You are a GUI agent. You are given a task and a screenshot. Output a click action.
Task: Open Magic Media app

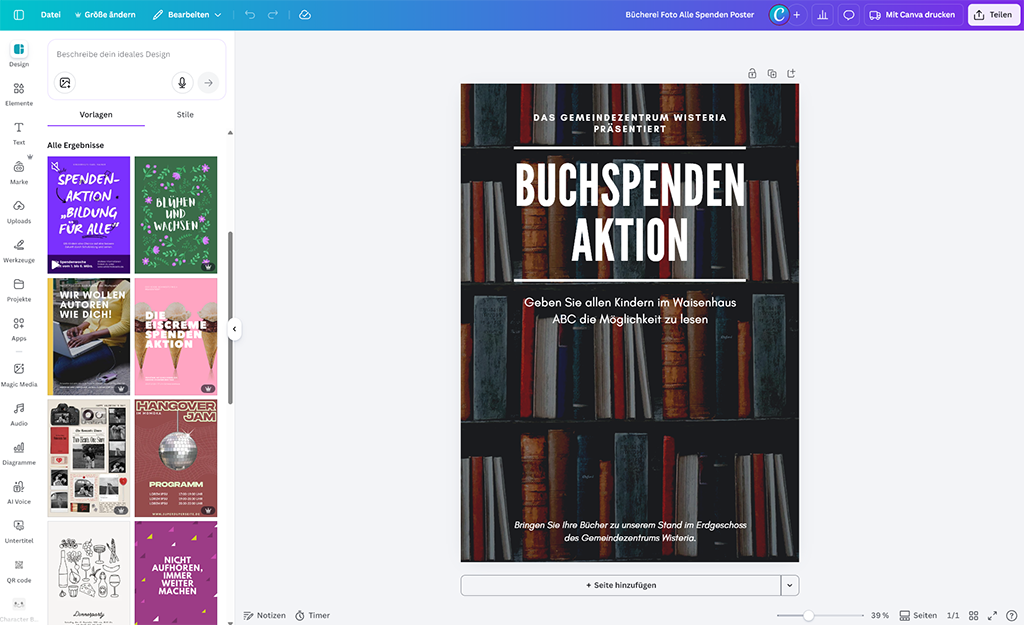19,375
